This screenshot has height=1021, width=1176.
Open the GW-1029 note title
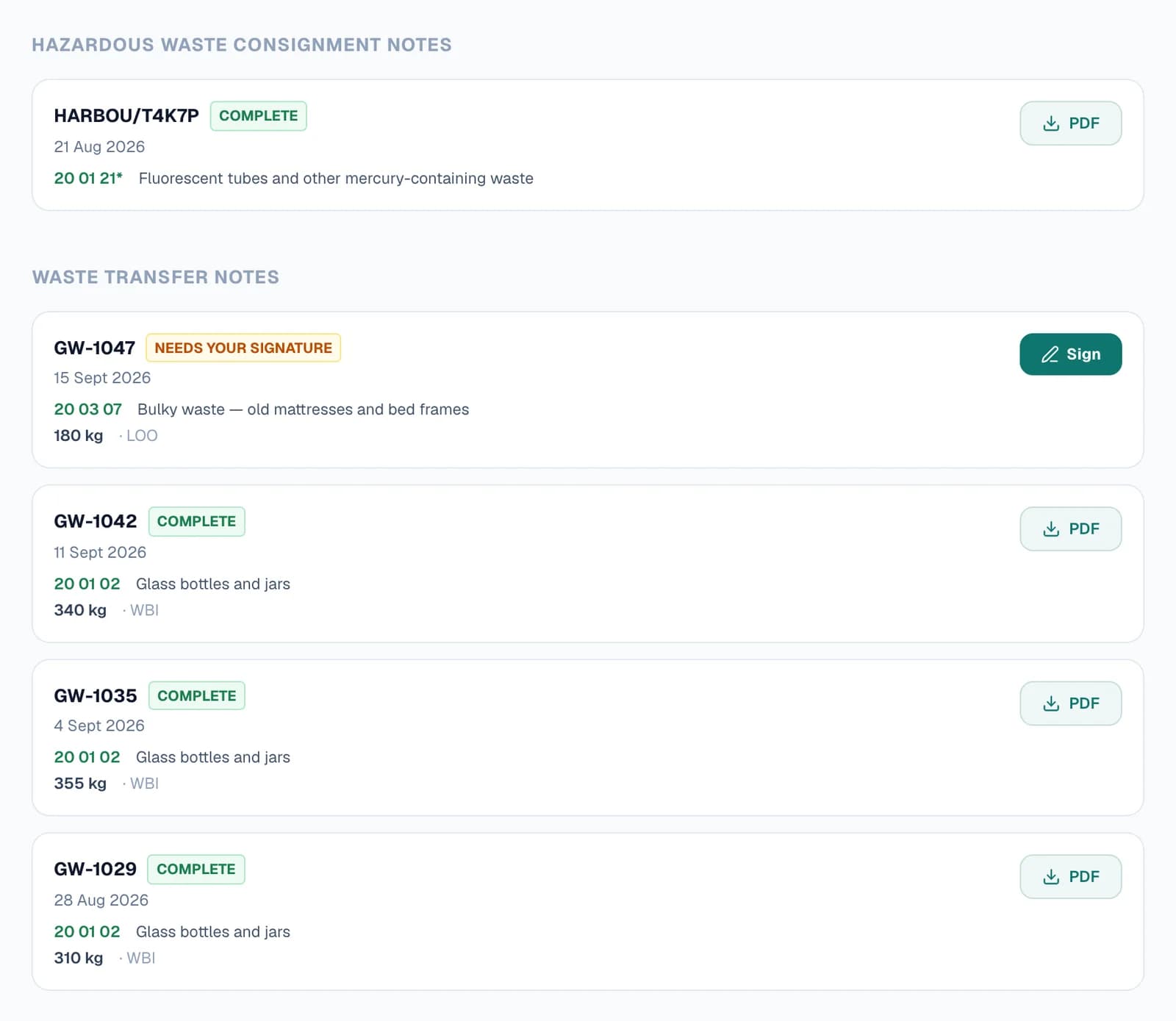95,869
